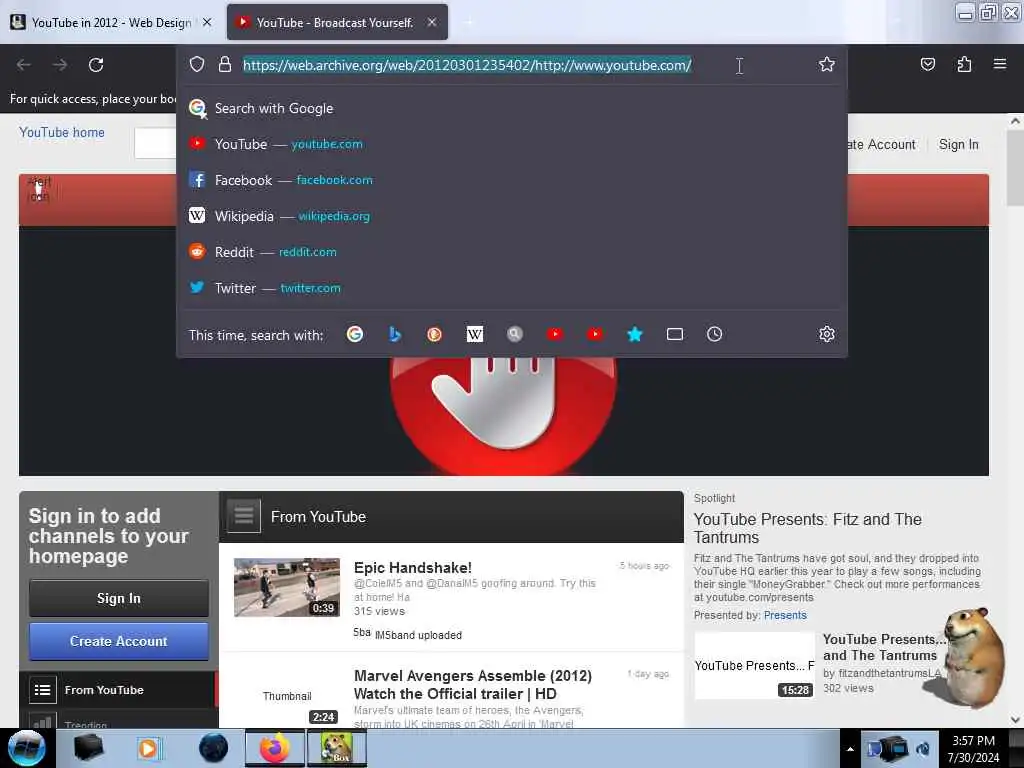This screenshot has width=1024, height=768.
Task: Search bookmarks using the blue star icon
Action: click(635, 334)
